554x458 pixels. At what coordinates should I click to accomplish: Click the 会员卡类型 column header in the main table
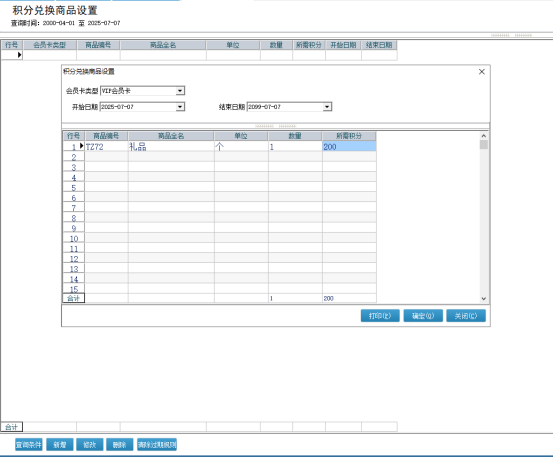pos(49,45)
